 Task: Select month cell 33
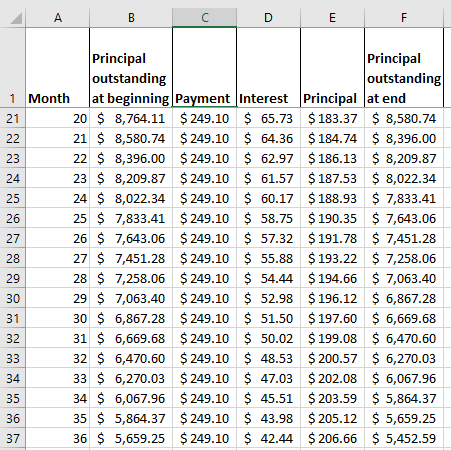tap(58, 378)
